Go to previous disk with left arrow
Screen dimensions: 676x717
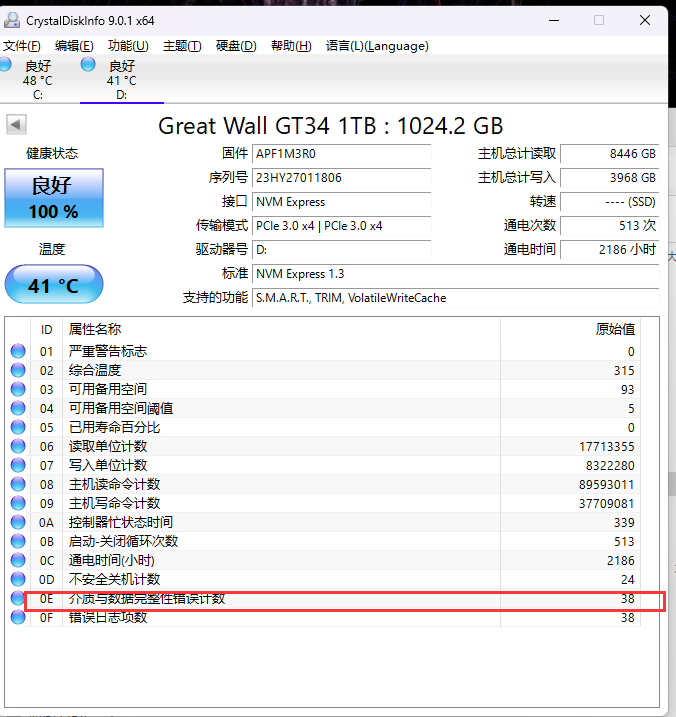pyautogui.click(x=16, y=124)
